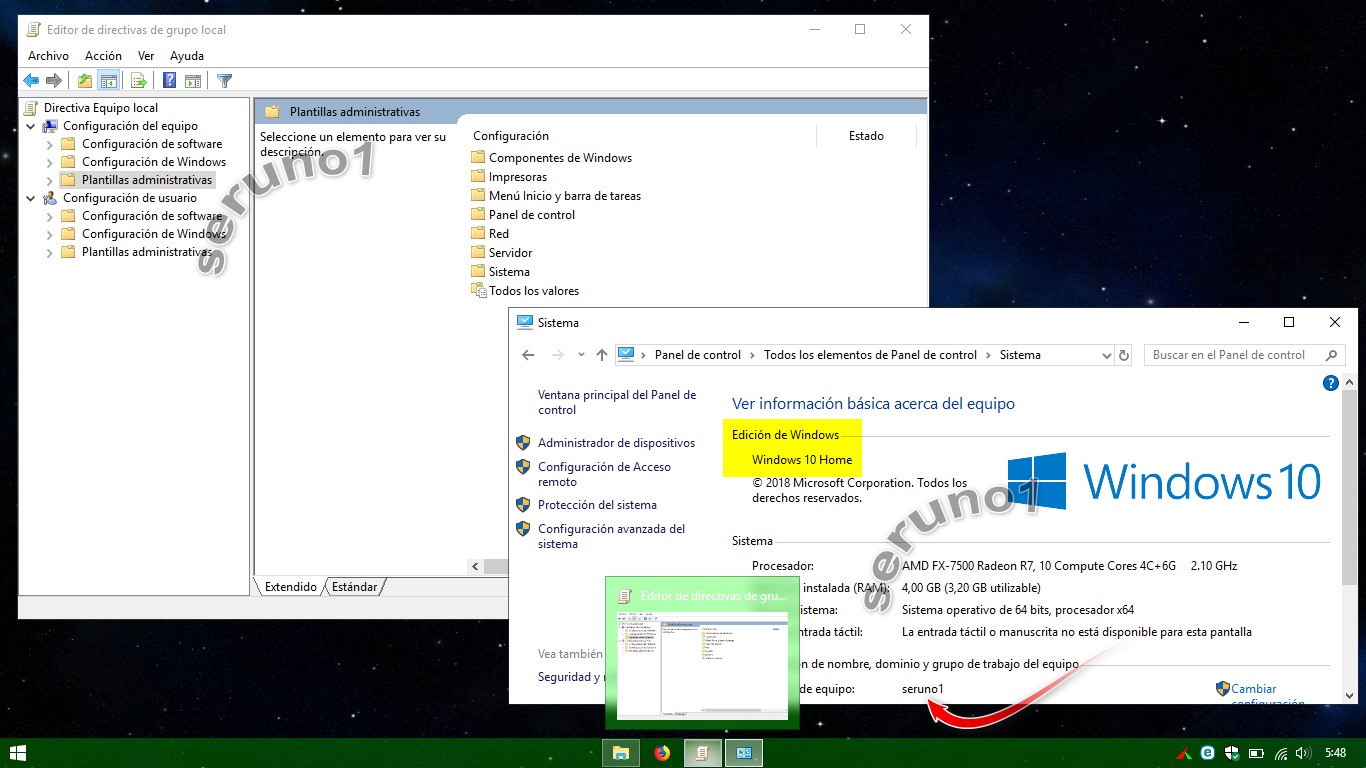1366x768 pixels.
Task: Open Protección del sistema link
Action: [x=597, y=505]
